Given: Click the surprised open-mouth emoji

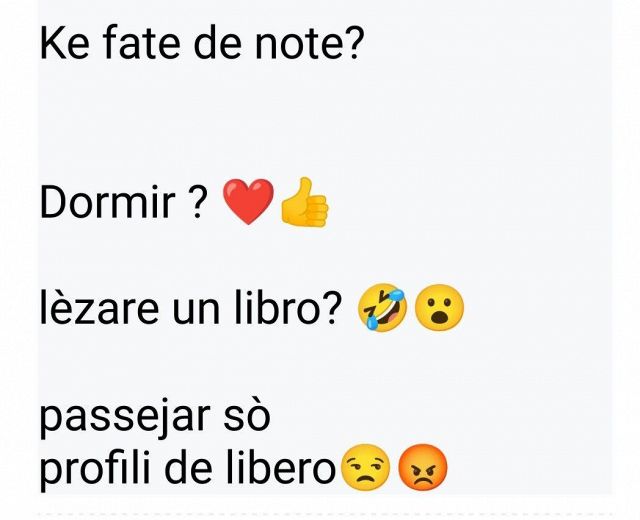Looking at the screenshot, I should click(439, 307).
